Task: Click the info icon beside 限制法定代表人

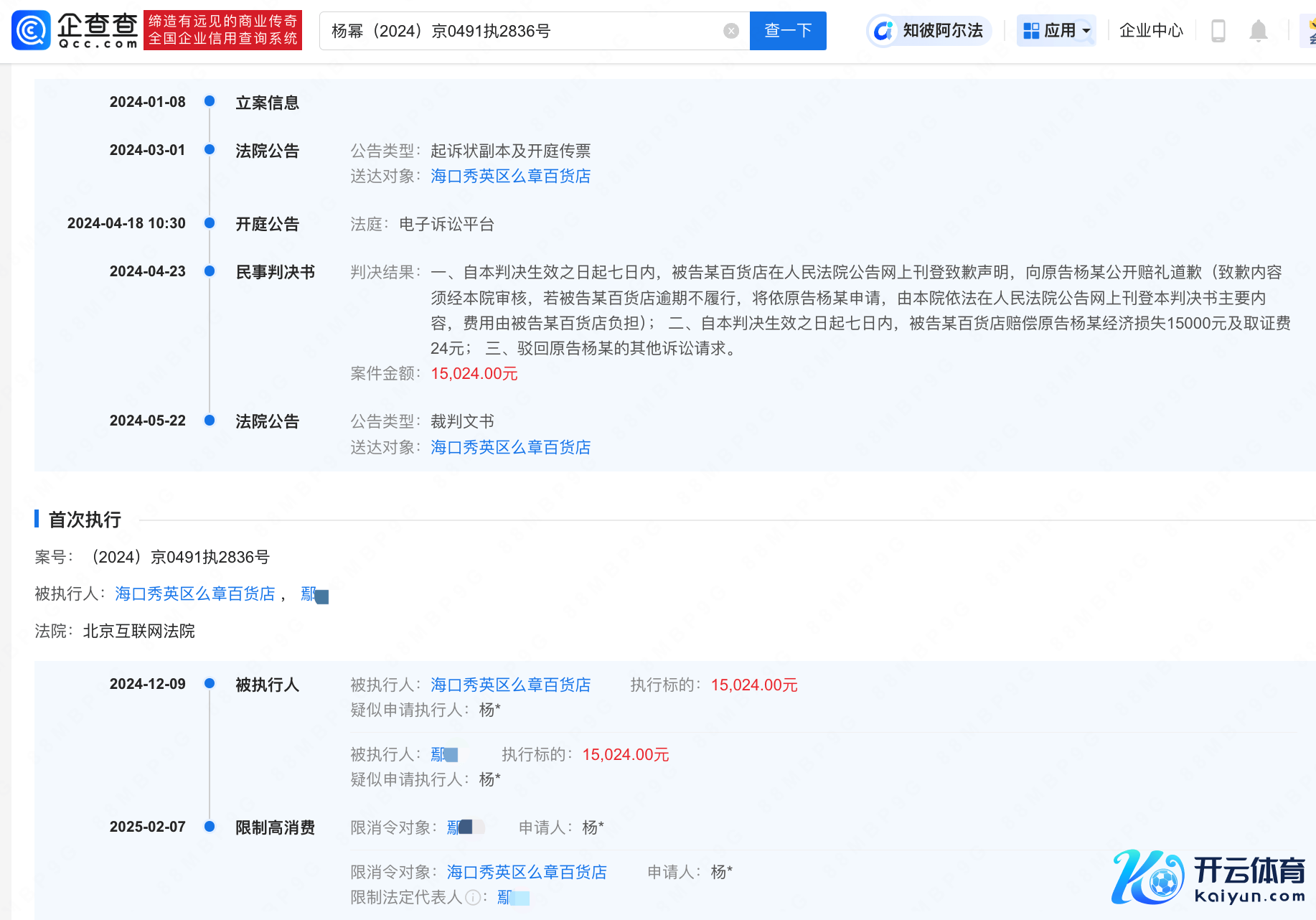Action: click(473, 898)
